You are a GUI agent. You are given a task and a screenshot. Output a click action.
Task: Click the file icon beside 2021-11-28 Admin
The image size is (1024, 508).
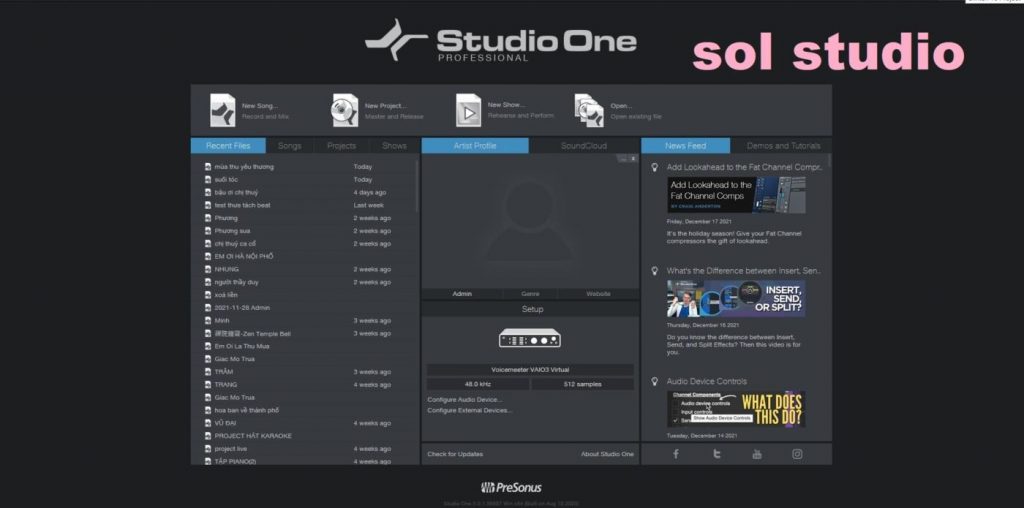point(208,308)
